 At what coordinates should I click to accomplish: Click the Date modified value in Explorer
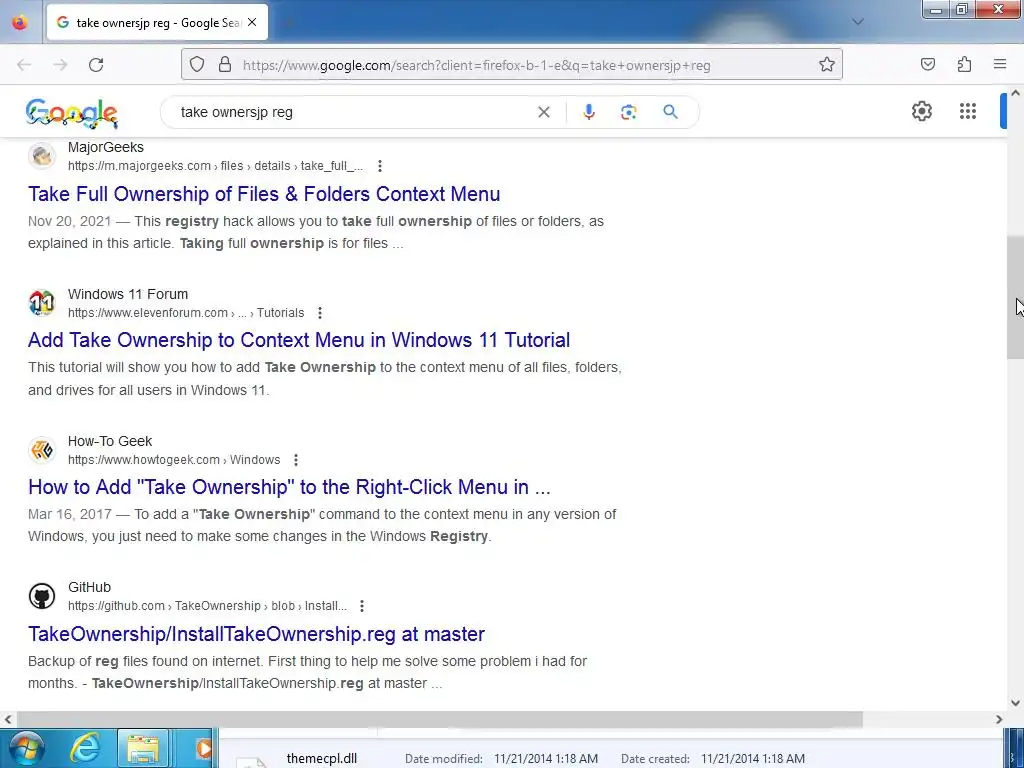(545, 759)
